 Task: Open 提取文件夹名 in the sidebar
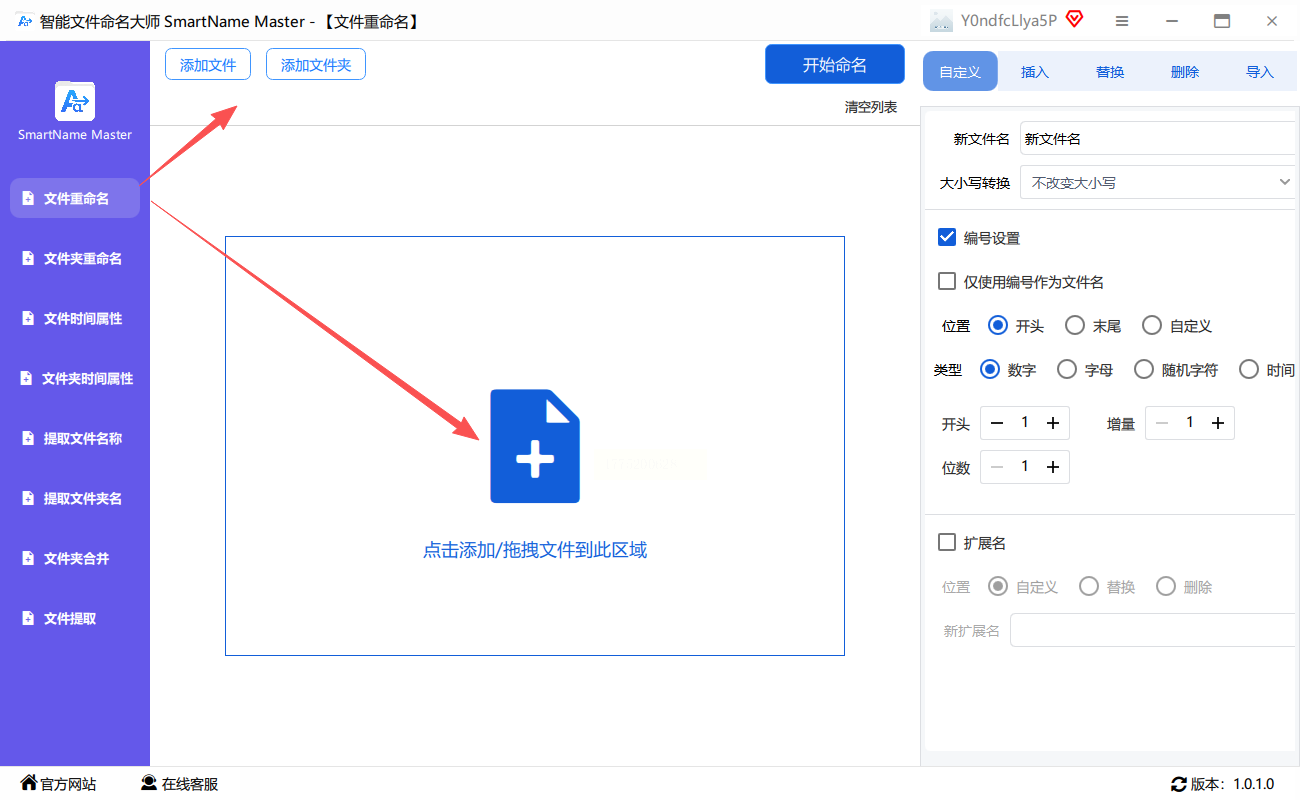tap(75, 498)
